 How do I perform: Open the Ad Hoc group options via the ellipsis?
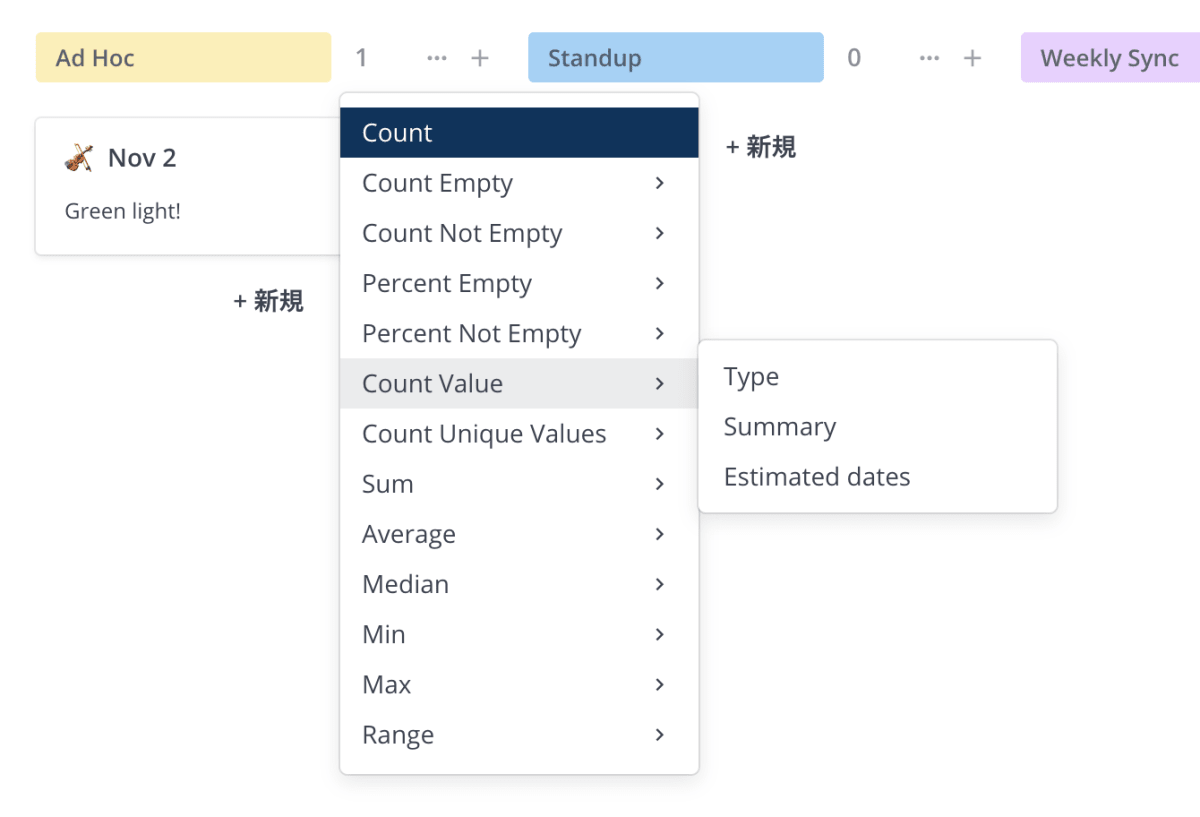(x=436, y=57)
